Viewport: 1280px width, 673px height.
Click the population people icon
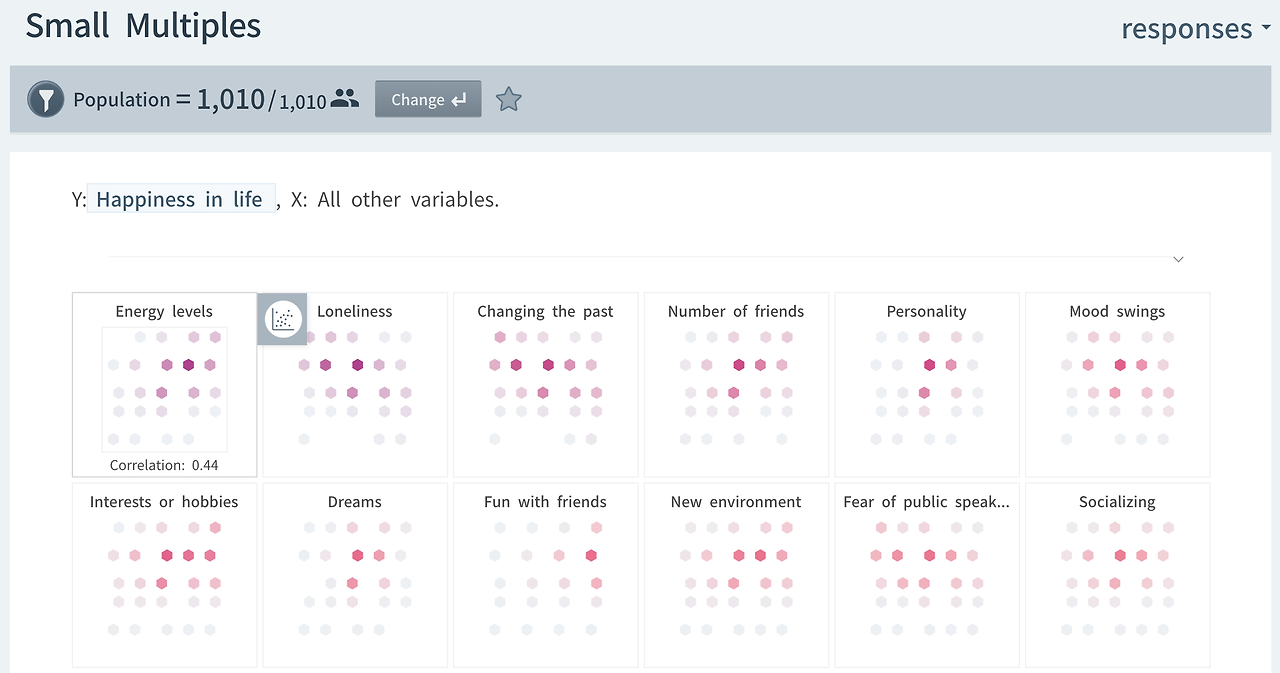click(x=345, y=98)
